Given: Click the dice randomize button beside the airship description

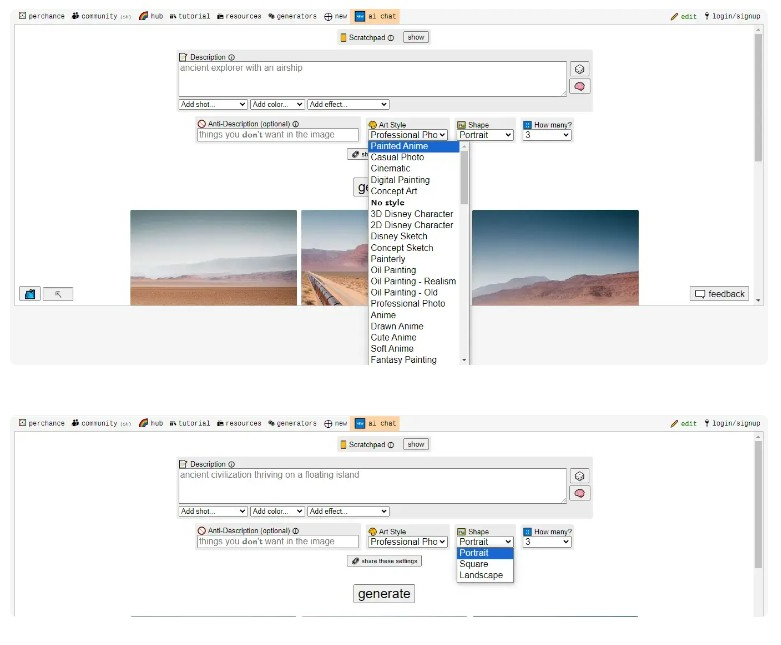Looking at the screenshot, I should click(579, 69).
